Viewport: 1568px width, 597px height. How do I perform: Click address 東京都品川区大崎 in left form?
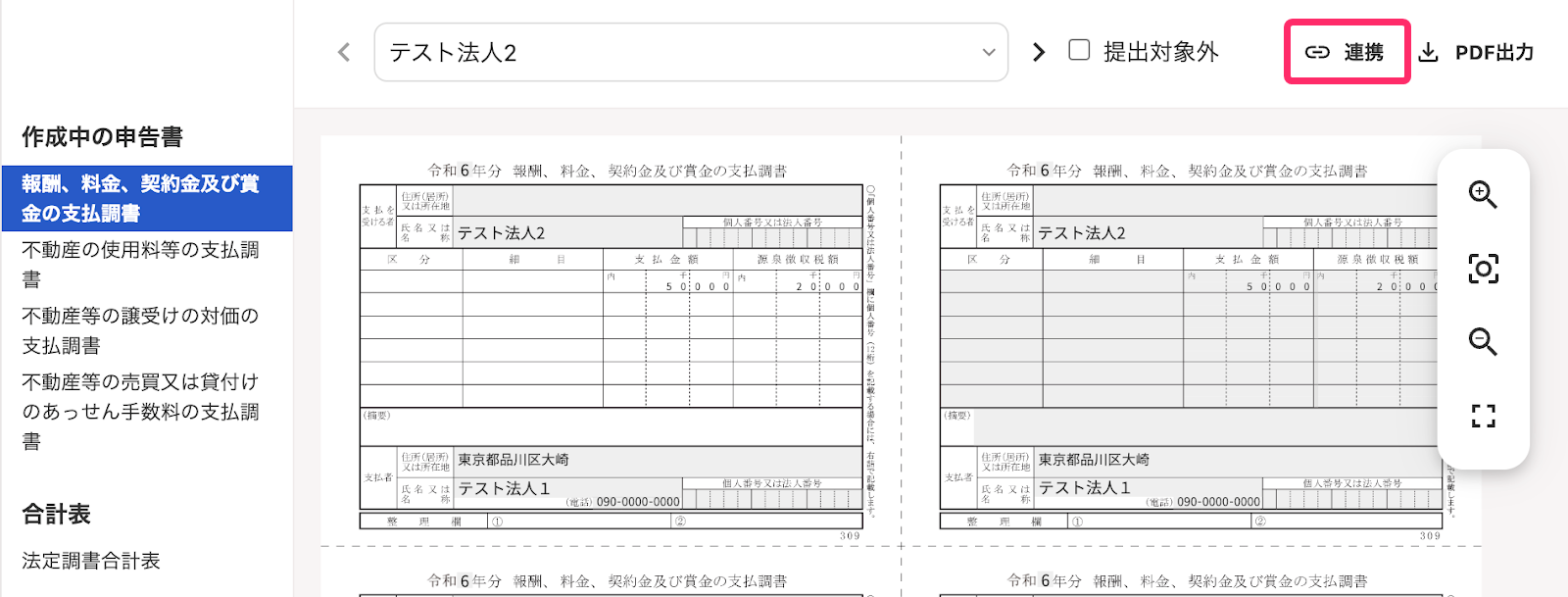tap(514, 460)
